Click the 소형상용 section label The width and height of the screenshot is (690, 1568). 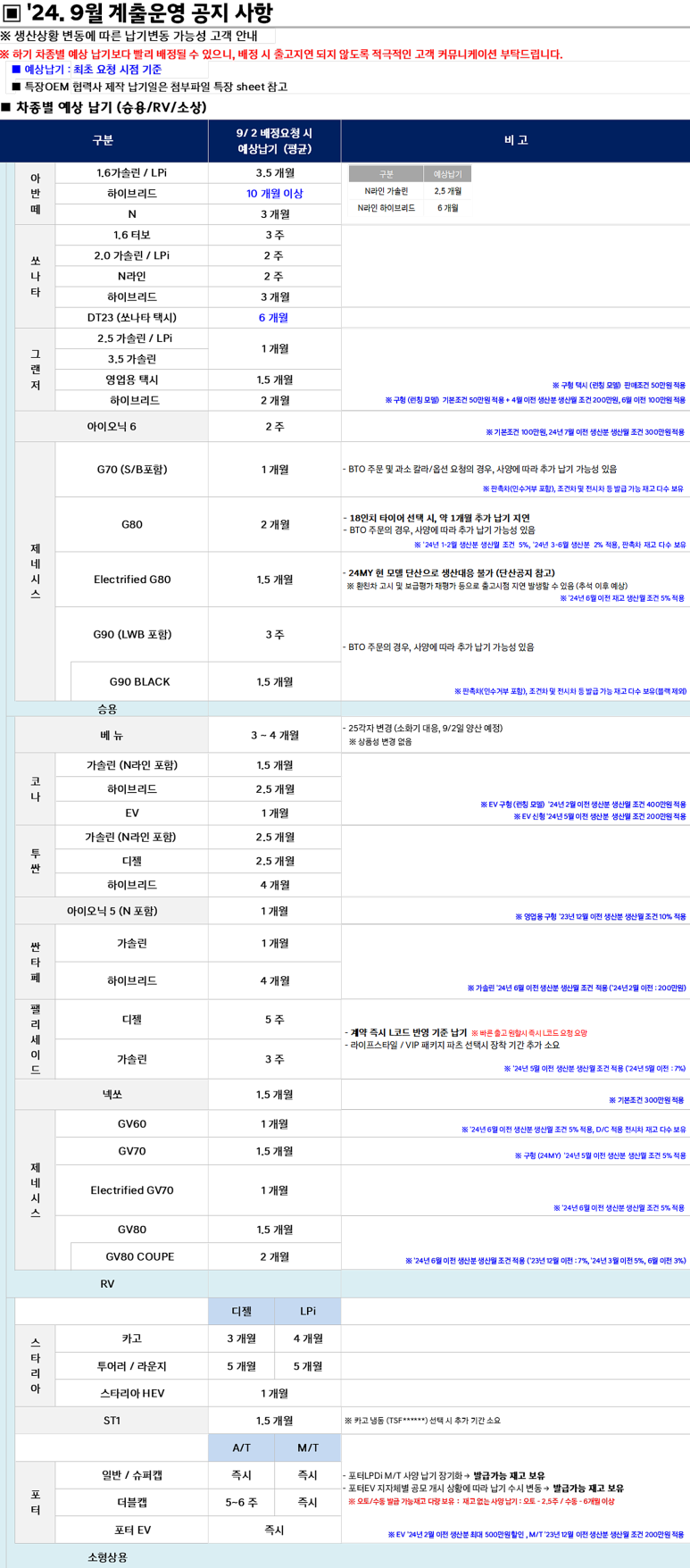107,1556
